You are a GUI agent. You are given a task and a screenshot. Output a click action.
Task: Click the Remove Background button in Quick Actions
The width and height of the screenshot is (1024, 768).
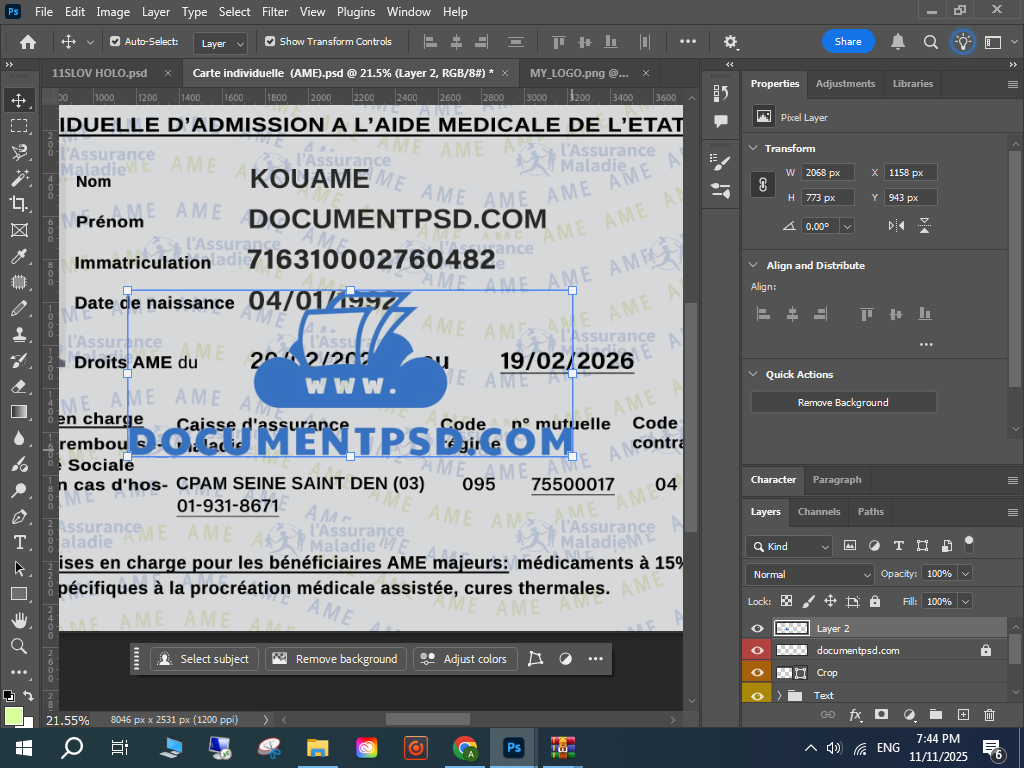843,402
